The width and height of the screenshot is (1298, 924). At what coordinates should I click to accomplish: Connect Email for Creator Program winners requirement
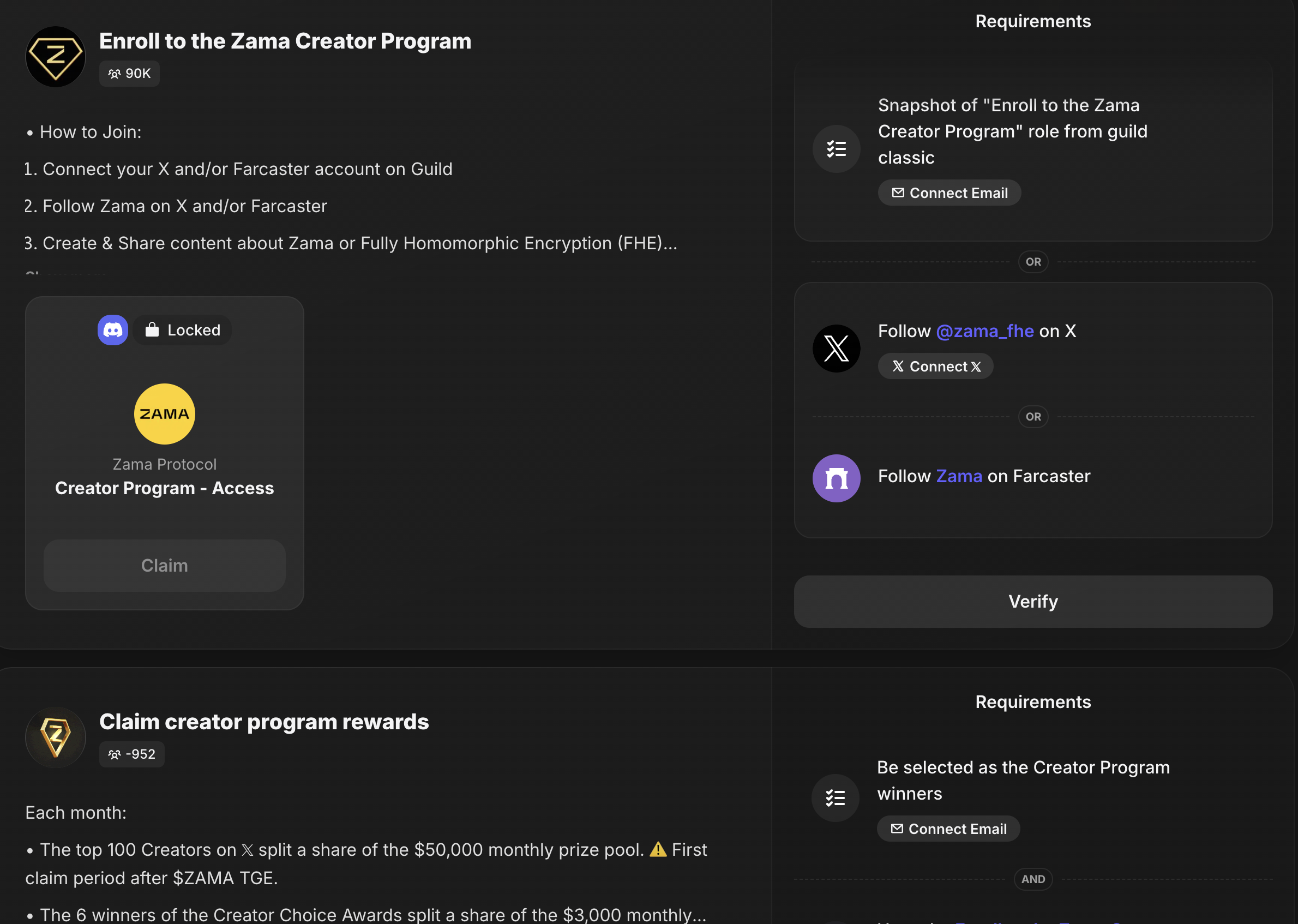coord(948,829)
